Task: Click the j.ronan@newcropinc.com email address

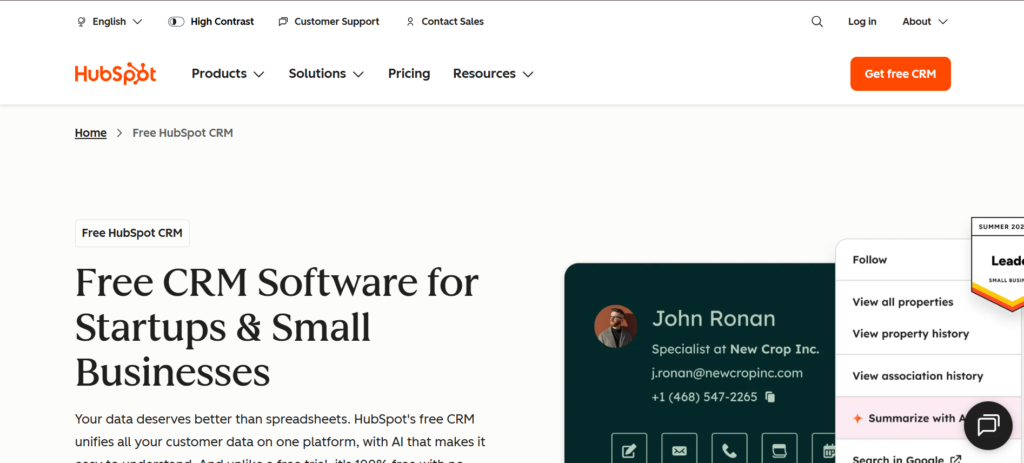Action: [727, 374]
